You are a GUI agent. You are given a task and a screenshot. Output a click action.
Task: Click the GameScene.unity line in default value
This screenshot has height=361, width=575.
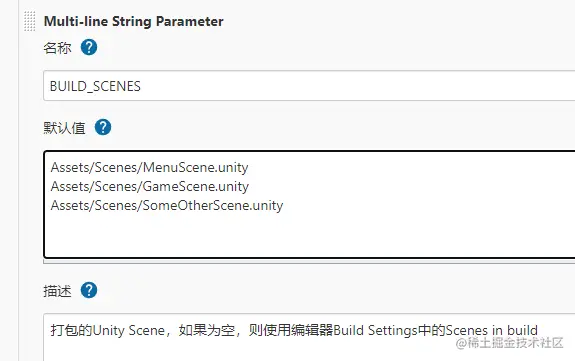point(150,186)
